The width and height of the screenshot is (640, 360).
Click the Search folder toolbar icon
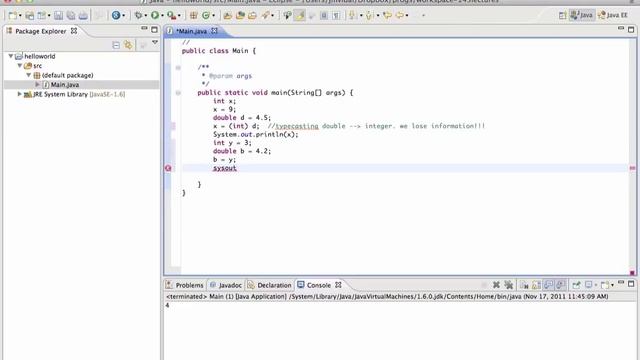coord(252,16)
